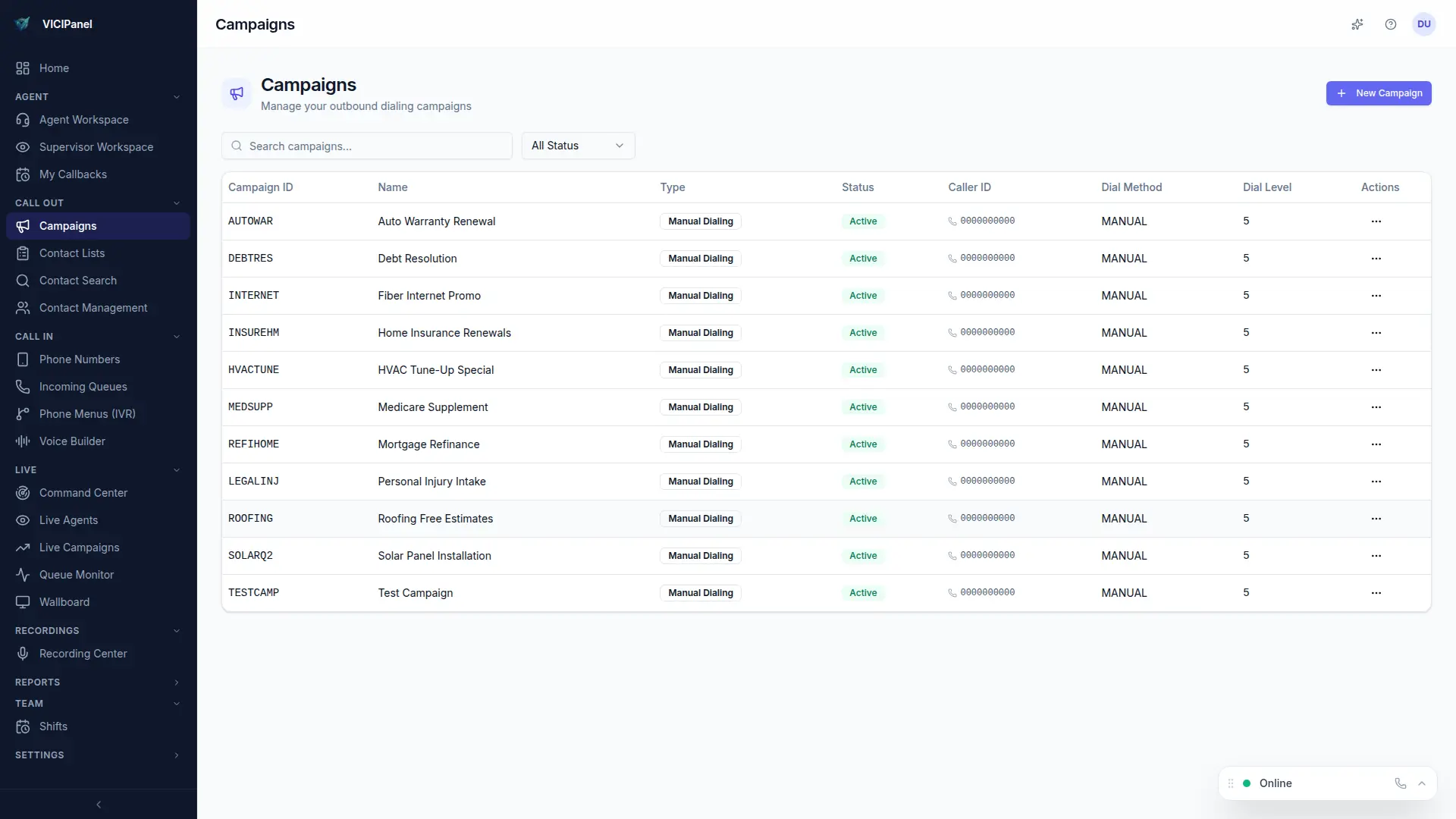Click the Online status indicator dot
This screenshot has height=819, width=1456.
point(1245,783)
